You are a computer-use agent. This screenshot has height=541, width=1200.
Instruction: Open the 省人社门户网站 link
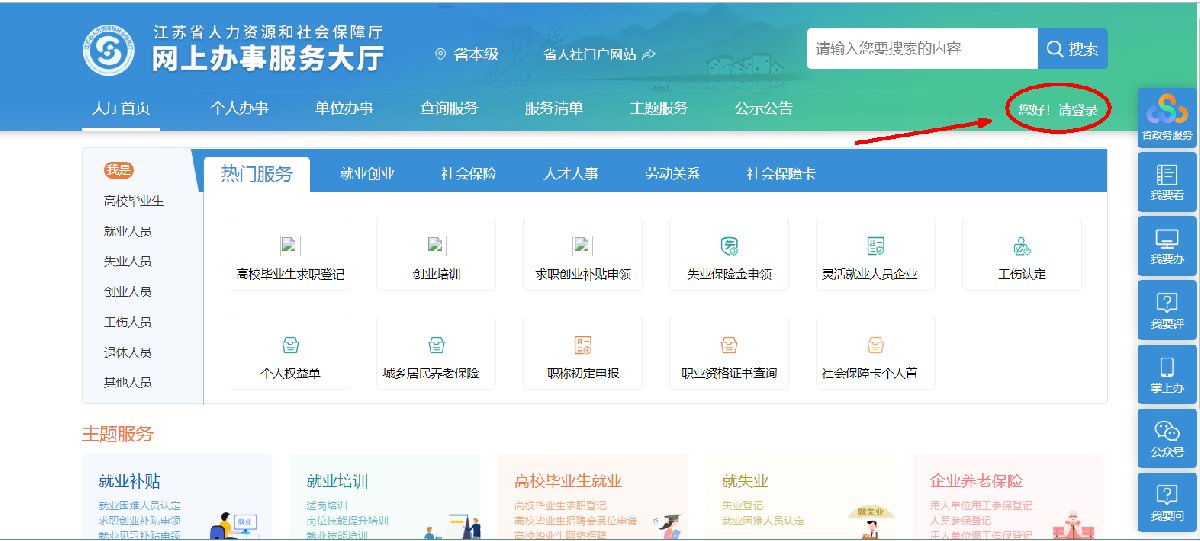tap(598, 54)
